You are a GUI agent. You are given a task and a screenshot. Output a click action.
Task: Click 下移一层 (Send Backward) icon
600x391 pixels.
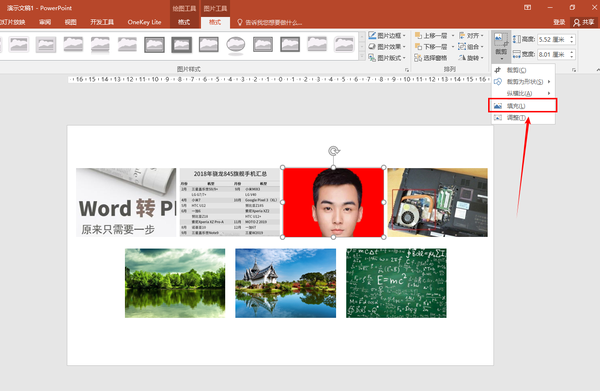pos(418,47)
